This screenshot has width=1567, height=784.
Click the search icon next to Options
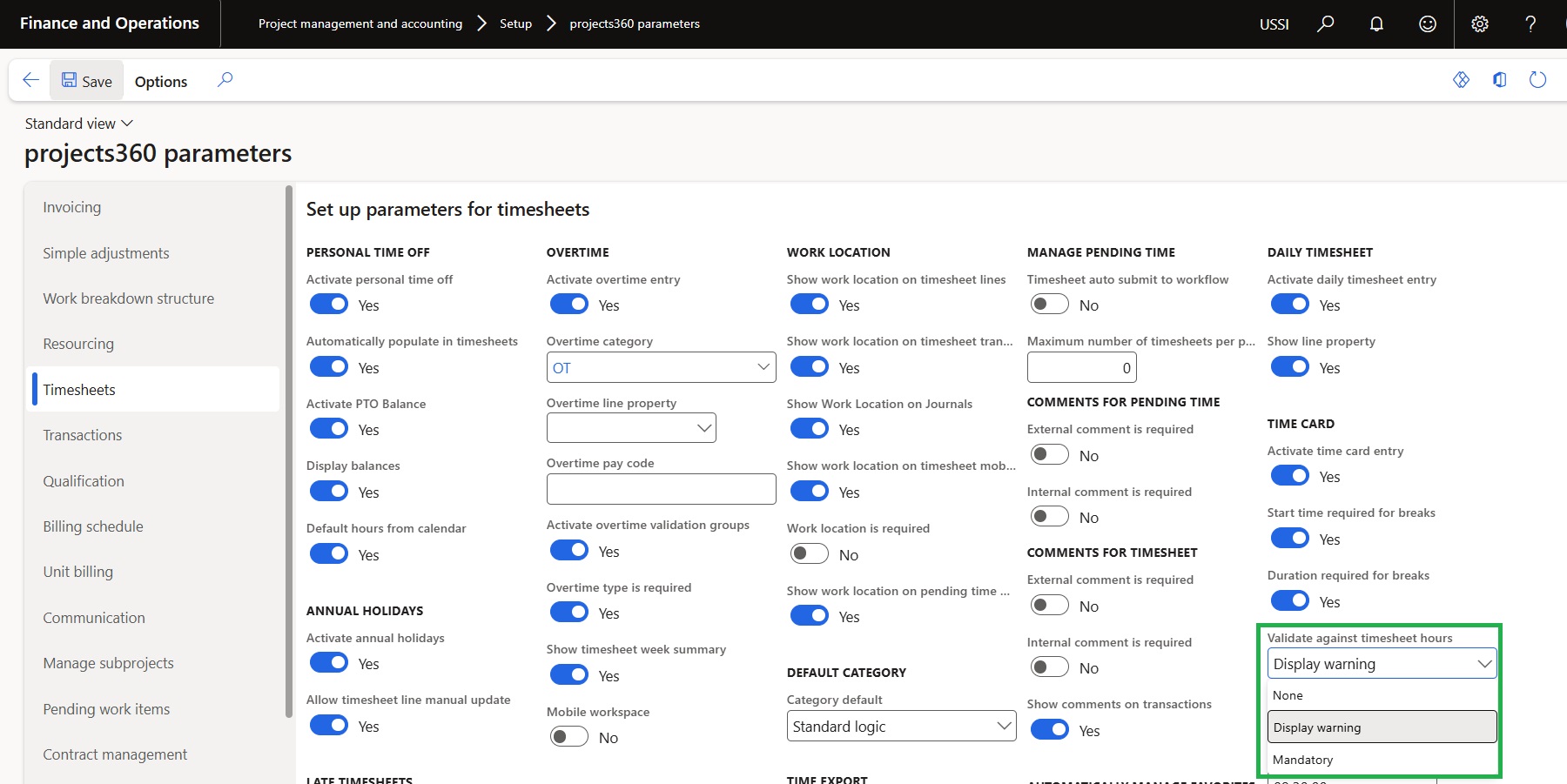[x=225, y=80]
